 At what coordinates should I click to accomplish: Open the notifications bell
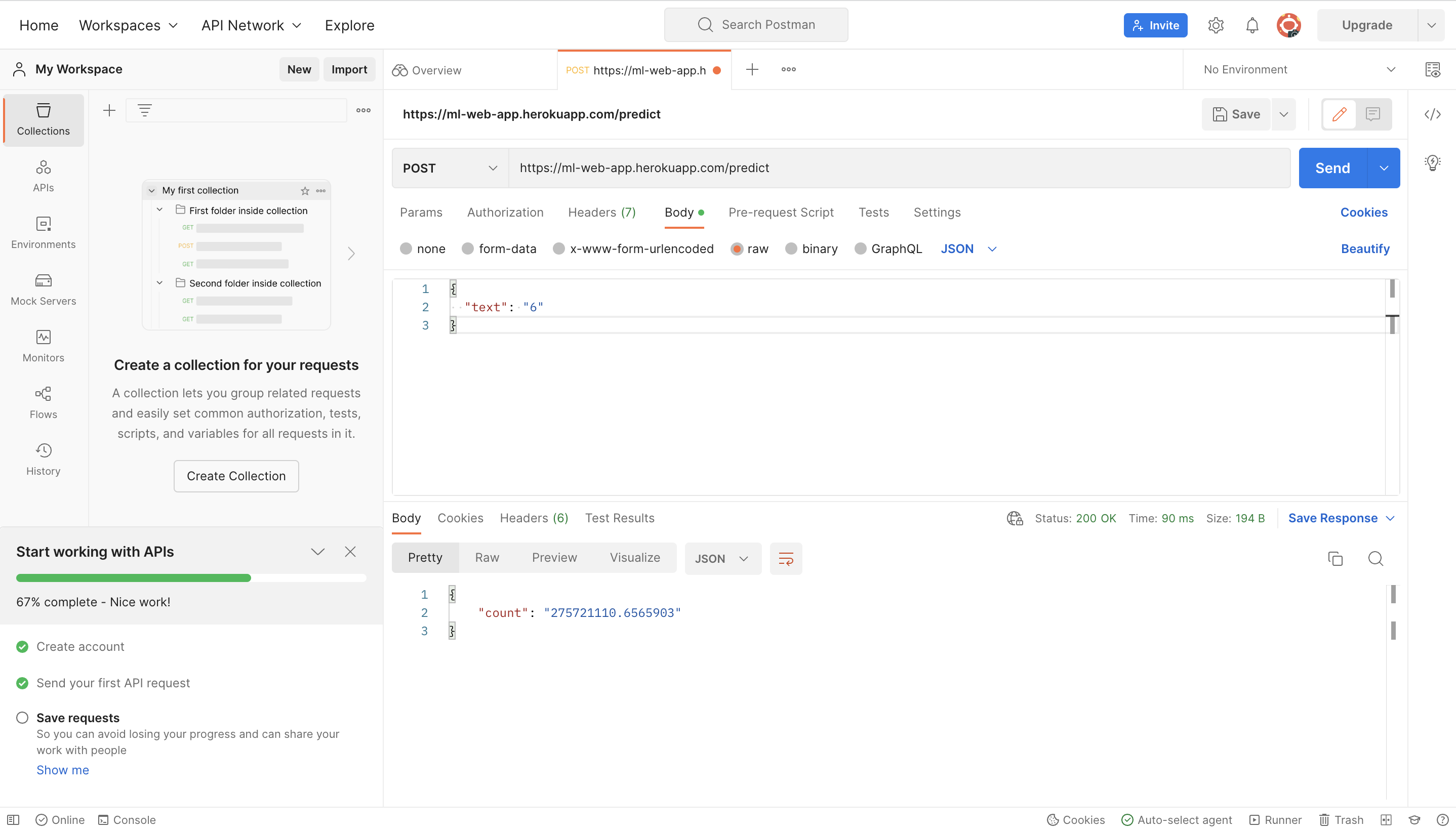tap(1252, 24)
